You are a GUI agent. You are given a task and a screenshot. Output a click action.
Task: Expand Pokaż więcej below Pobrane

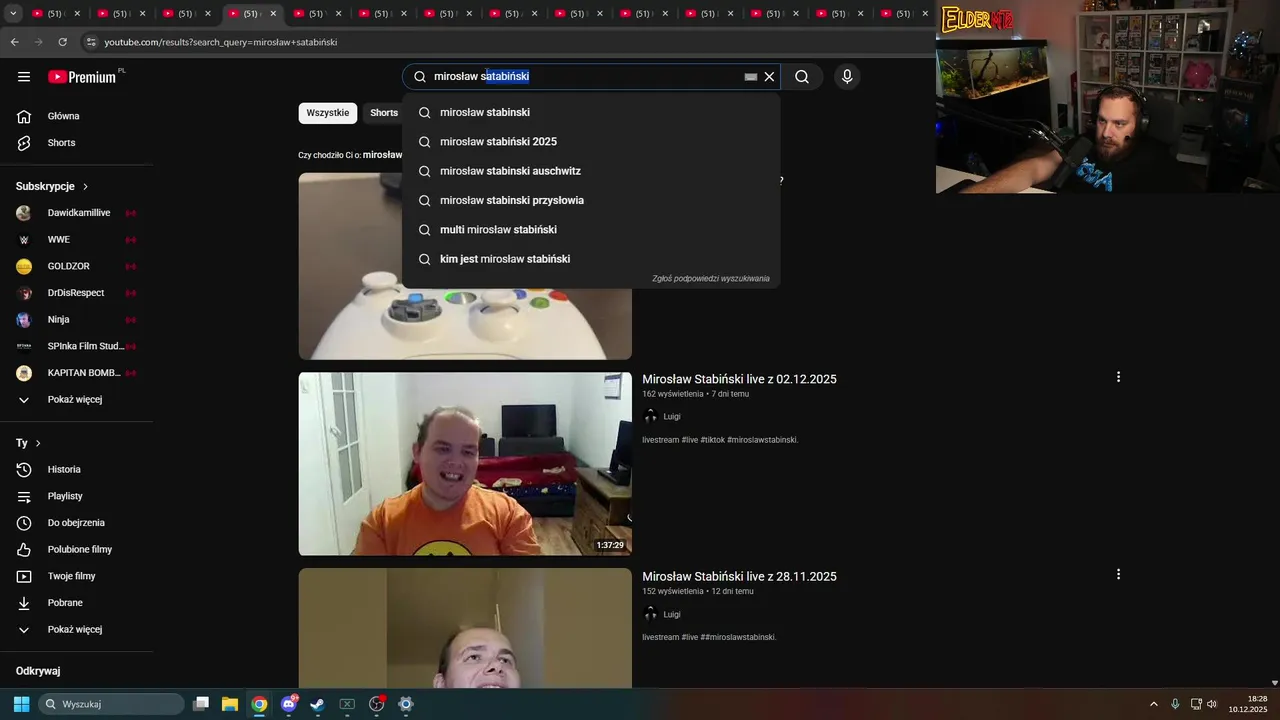click(77, 630)
